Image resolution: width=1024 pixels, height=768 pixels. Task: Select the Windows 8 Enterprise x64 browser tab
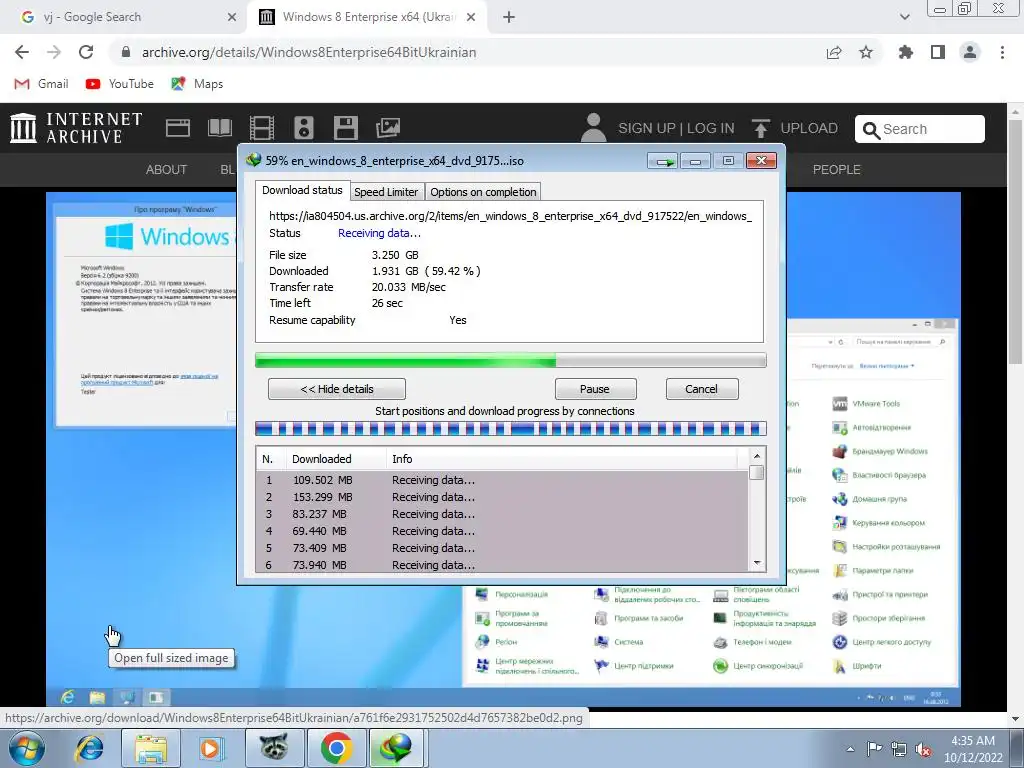[368, 17]
